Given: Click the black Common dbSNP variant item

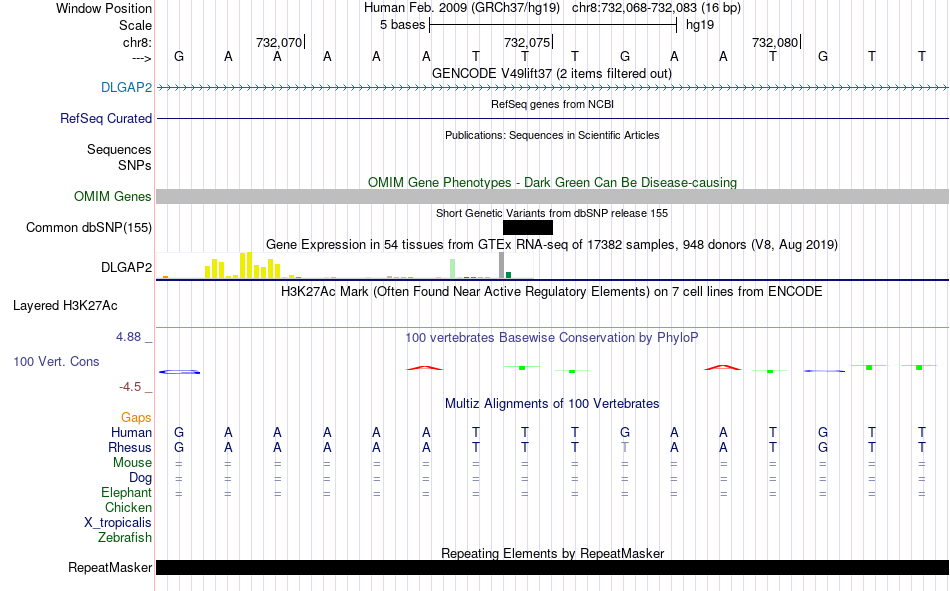Looking at the screenshot, I should coord(528,227).
